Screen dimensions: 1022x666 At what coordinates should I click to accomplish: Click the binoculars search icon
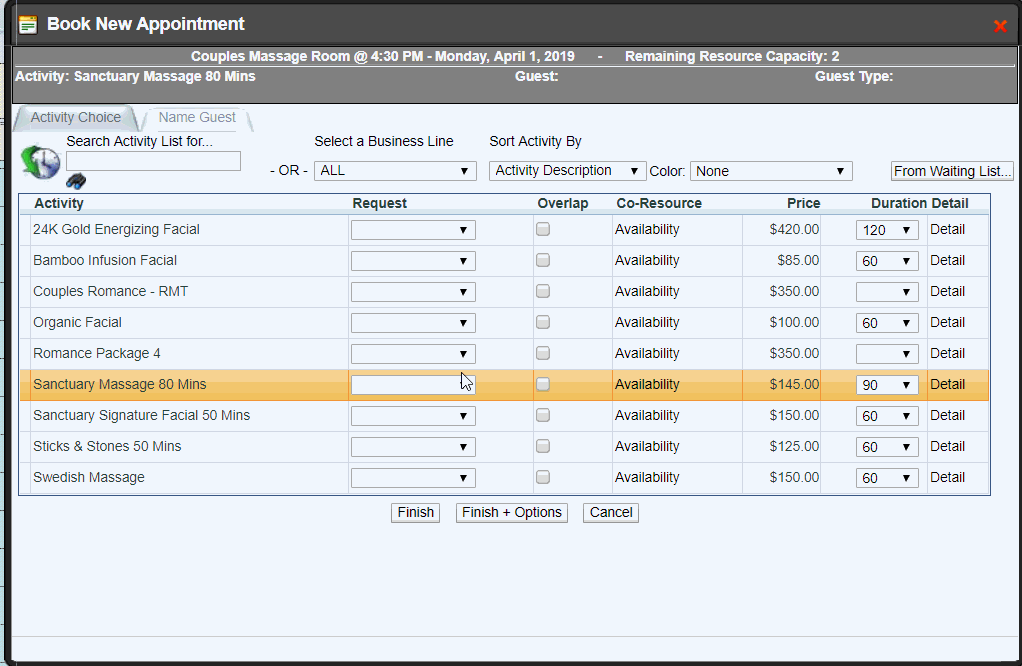tap(76, 181)
